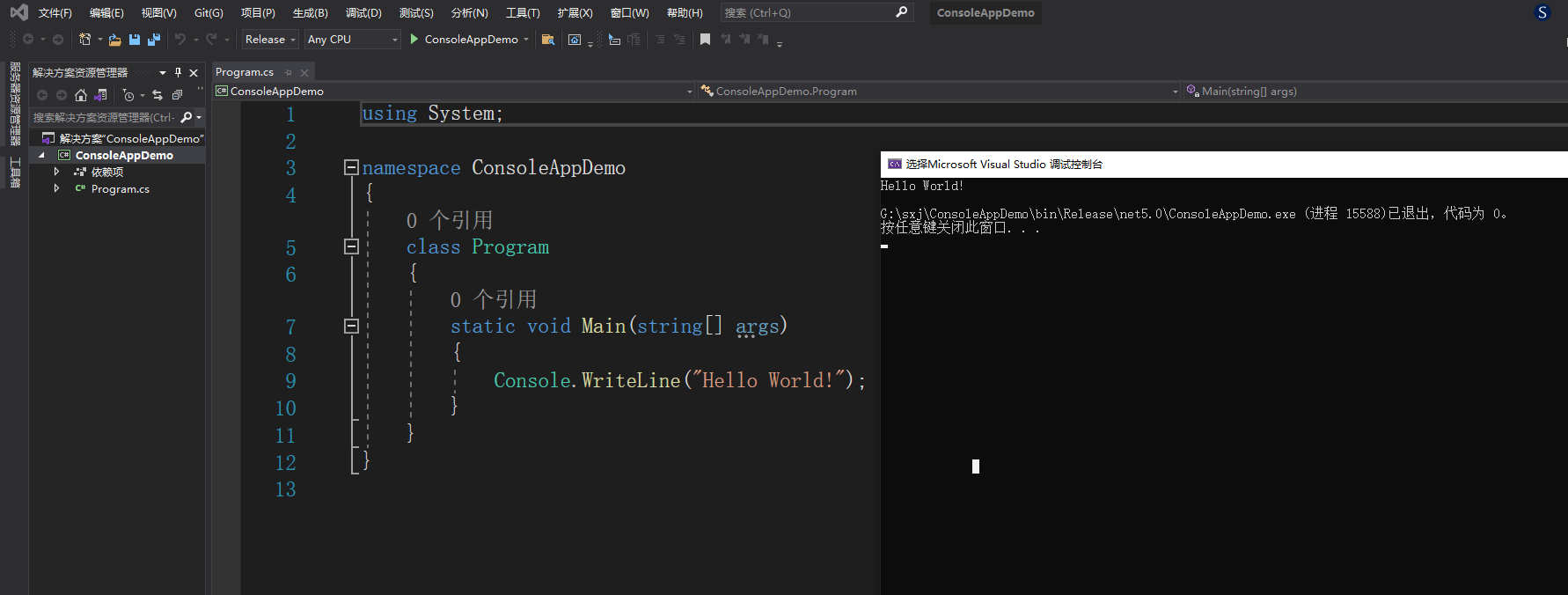Viewport: 1568px width, 595px height.
Task: Expand the Program.cs tree node
Action: (56, 188)
